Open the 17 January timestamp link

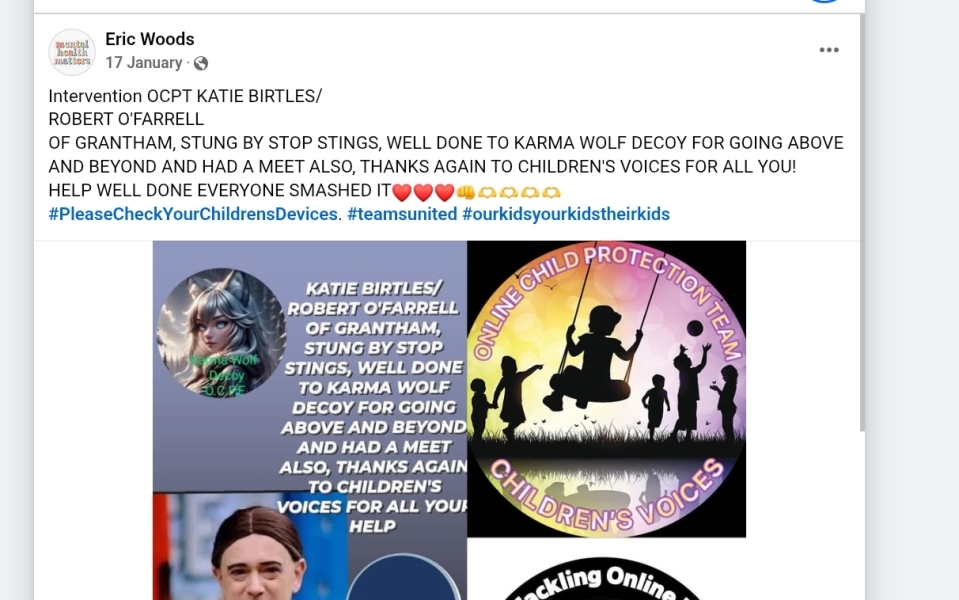pyautogui.click(x=144, y=62)
